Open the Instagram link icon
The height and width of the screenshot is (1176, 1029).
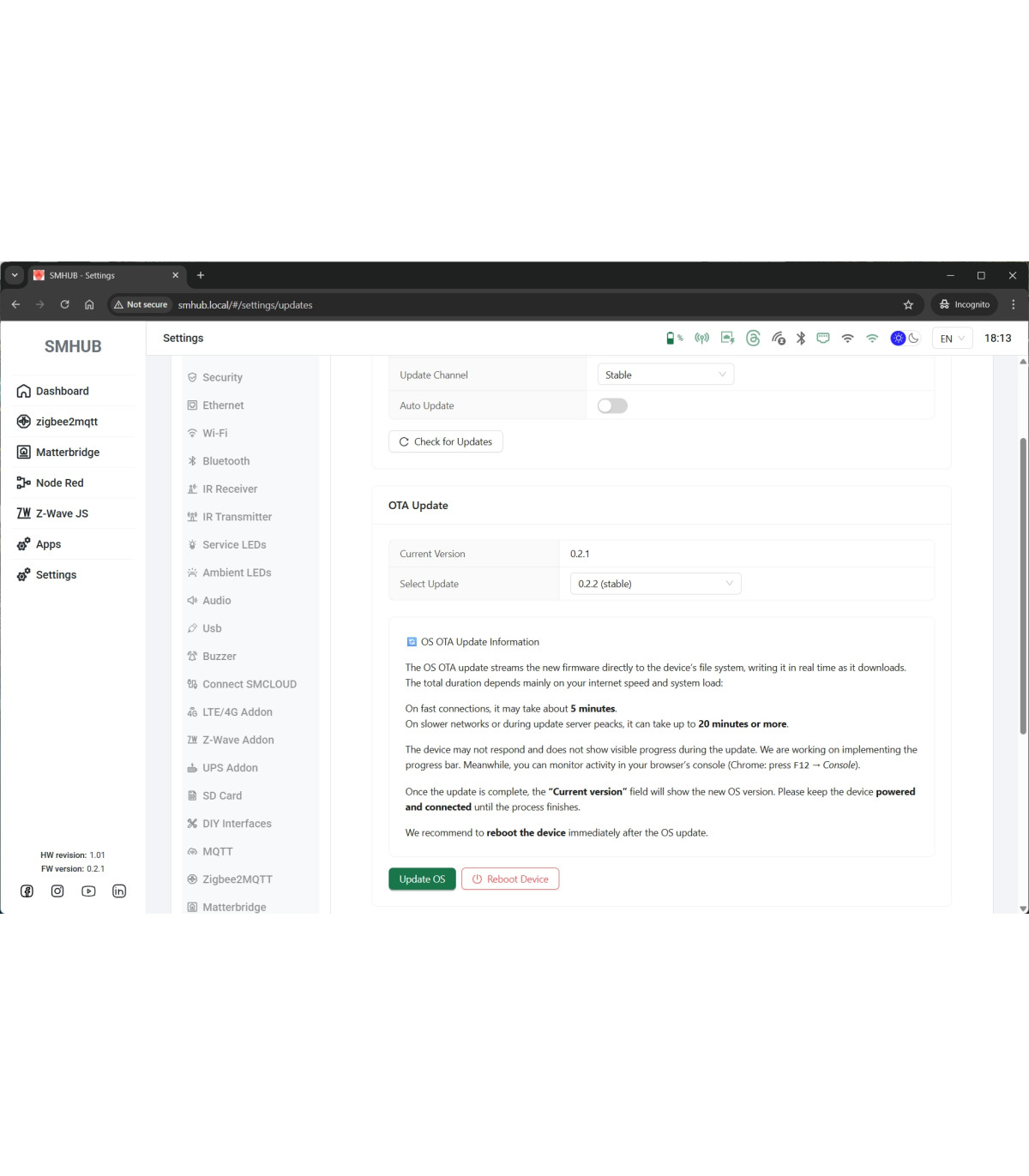click(57, 891)
